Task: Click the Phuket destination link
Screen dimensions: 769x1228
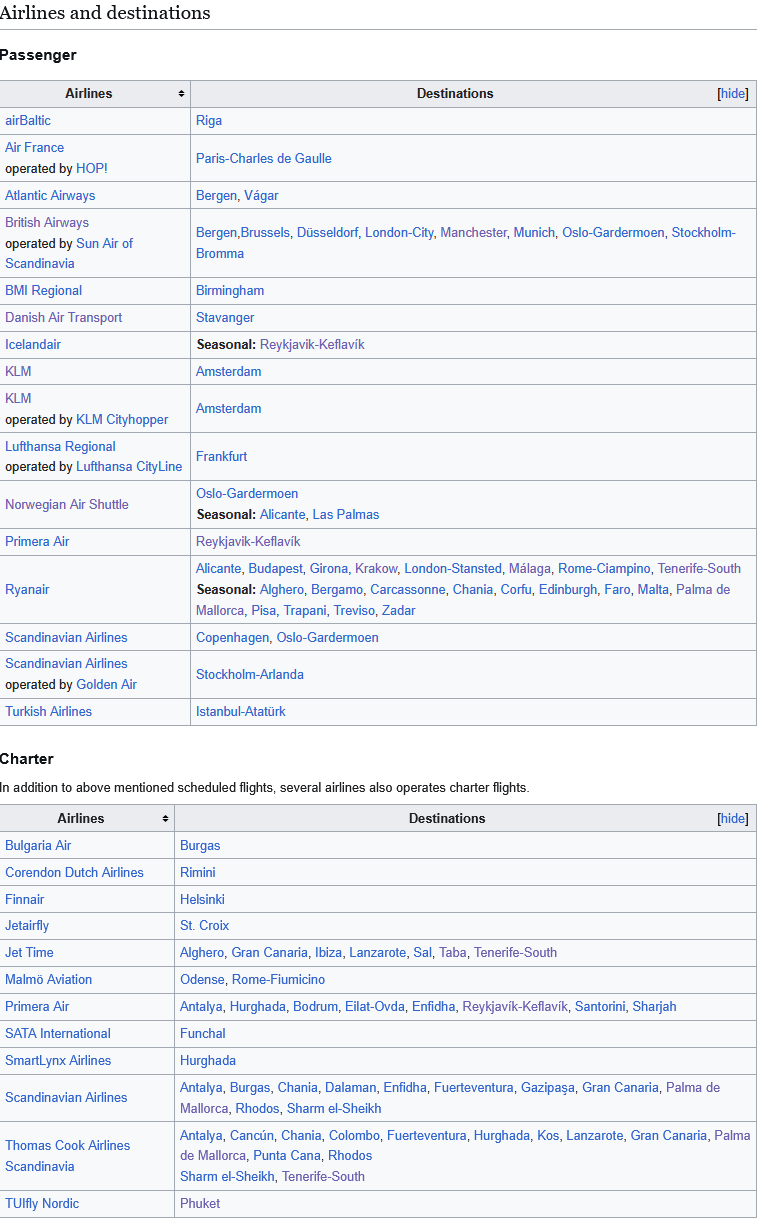Action: pyautogui.click(x=200, y=1204)
